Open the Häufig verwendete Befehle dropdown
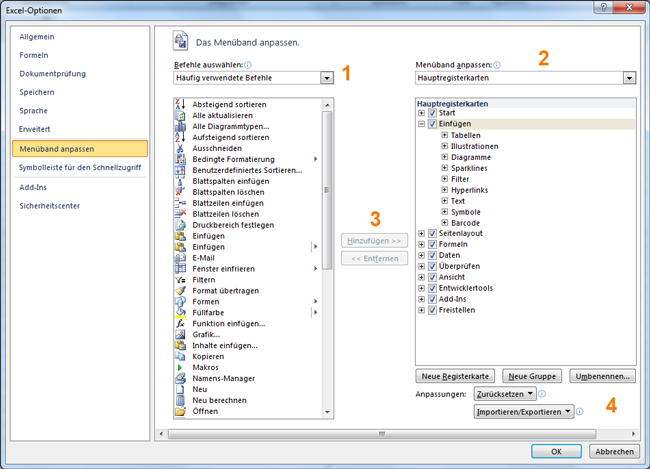The height and width of the screenshot is (469, 650). pyautogui.click(x=327, y=78)
